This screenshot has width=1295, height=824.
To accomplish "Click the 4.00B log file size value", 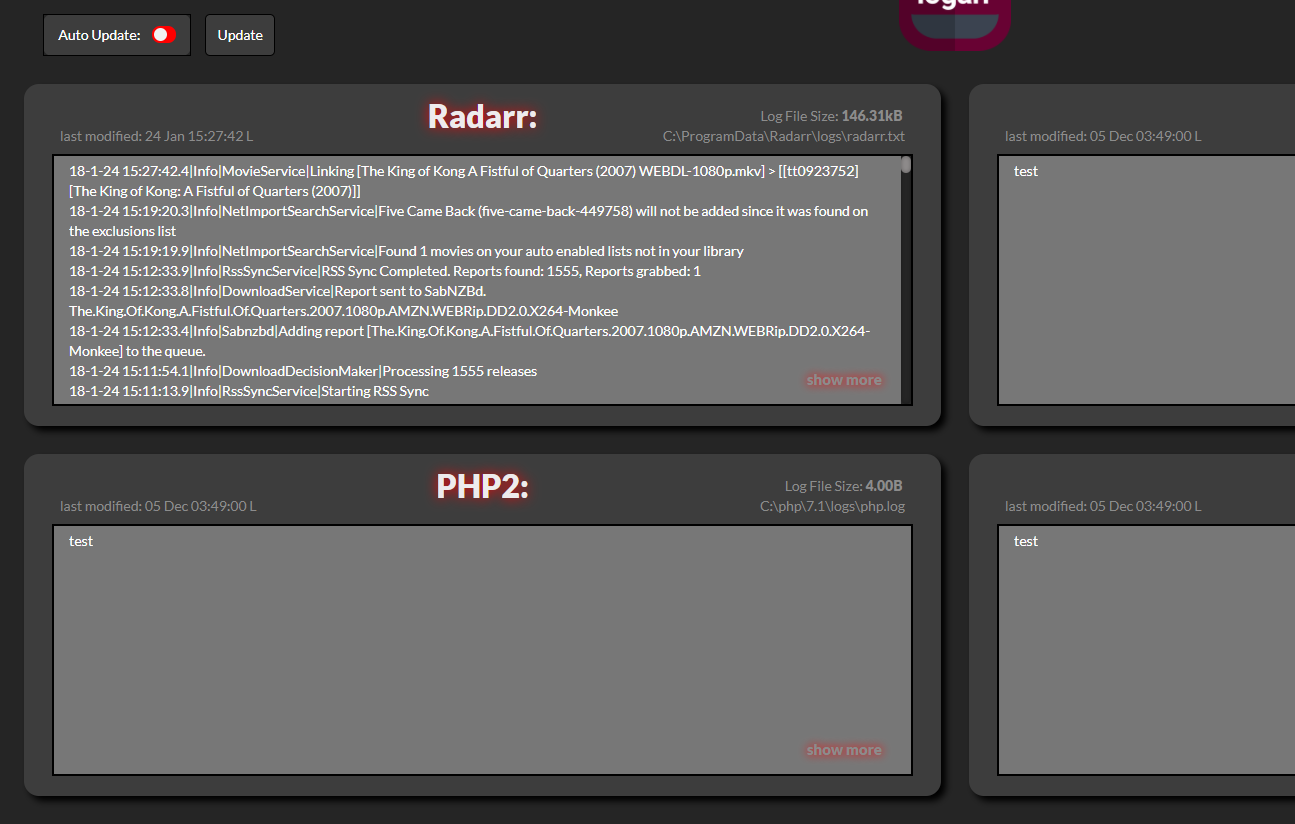I will click(884, 485).
